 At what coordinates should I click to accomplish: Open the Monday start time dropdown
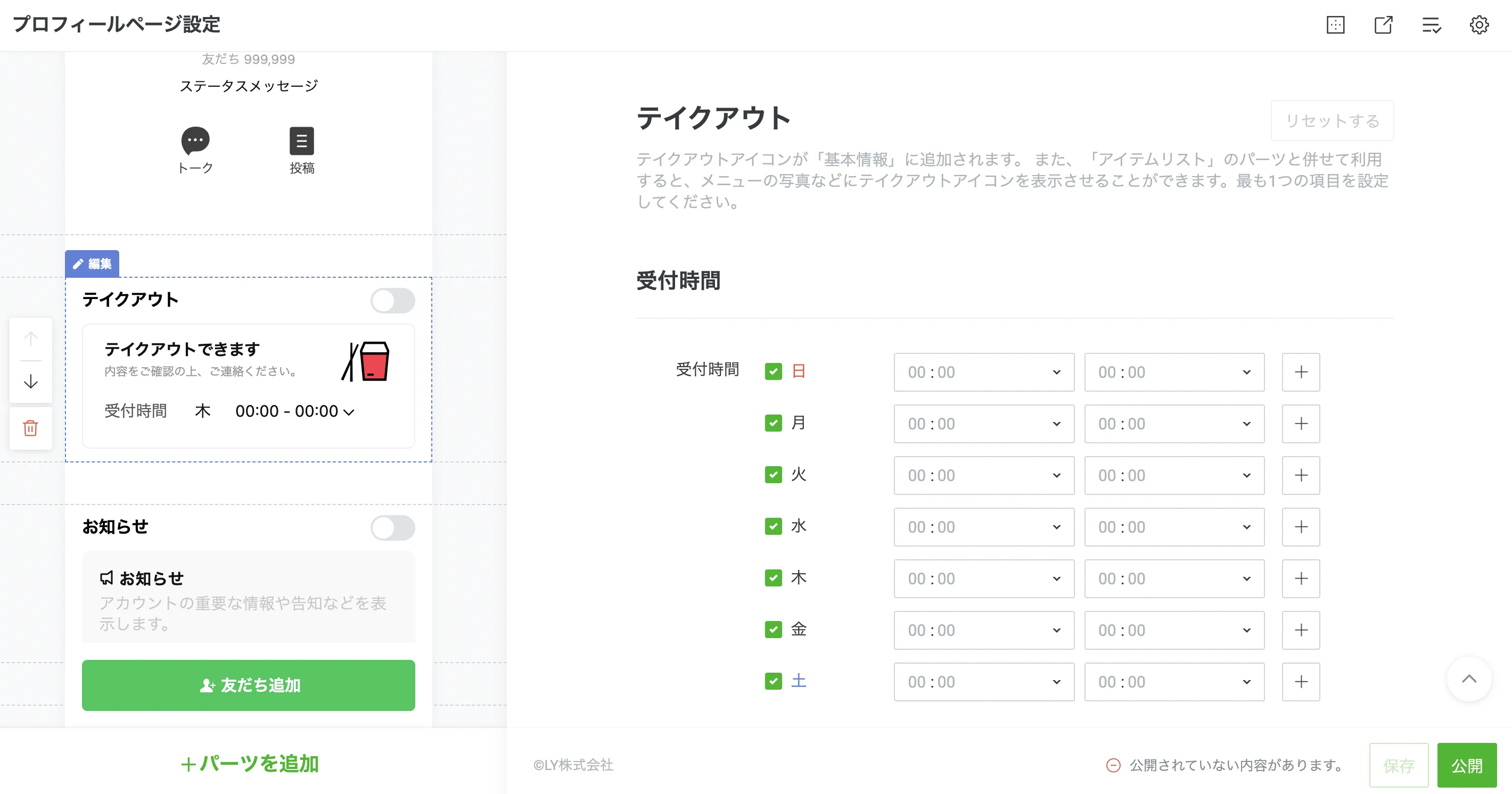984,424
